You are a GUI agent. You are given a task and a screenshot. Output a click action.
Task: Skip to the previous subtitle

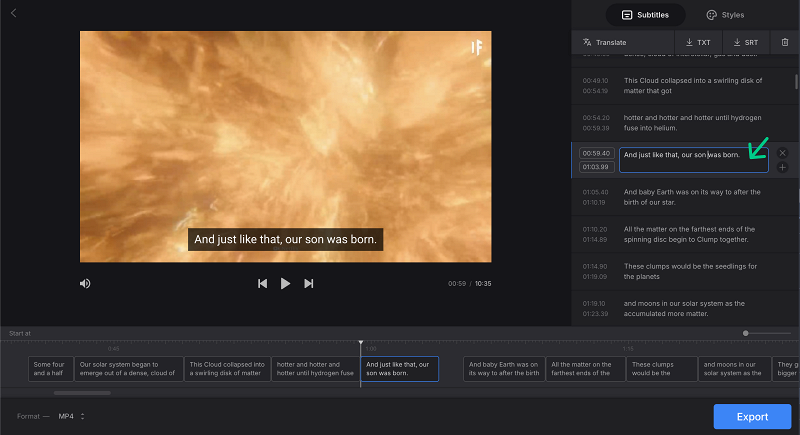(x=262, y=284)
